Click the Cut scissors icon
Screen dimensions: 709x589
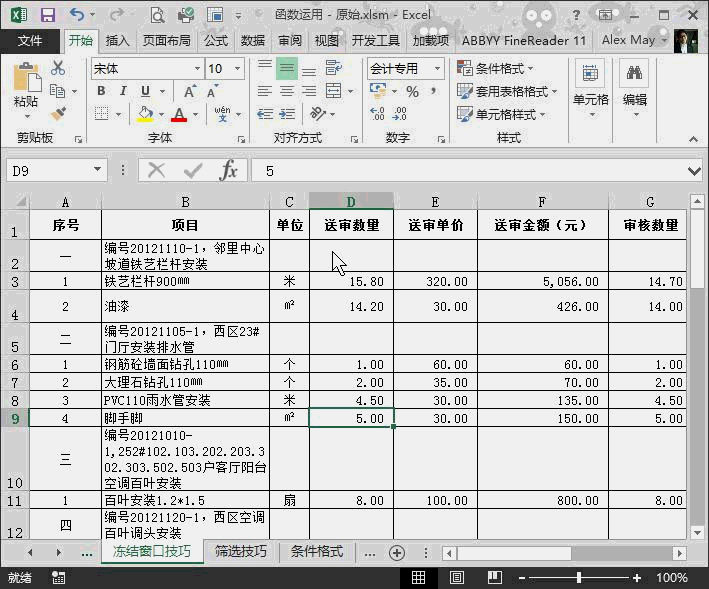tap(58, 68)
